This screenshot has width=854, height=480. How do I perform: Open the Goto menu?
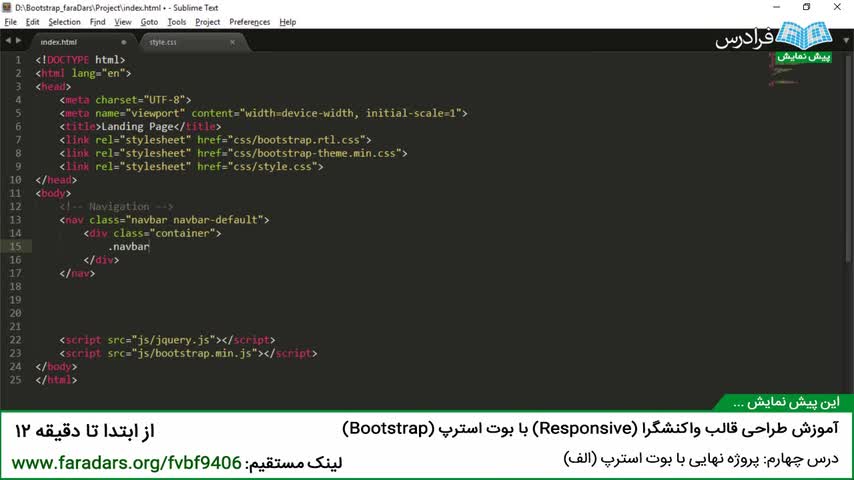click(149, 22)
